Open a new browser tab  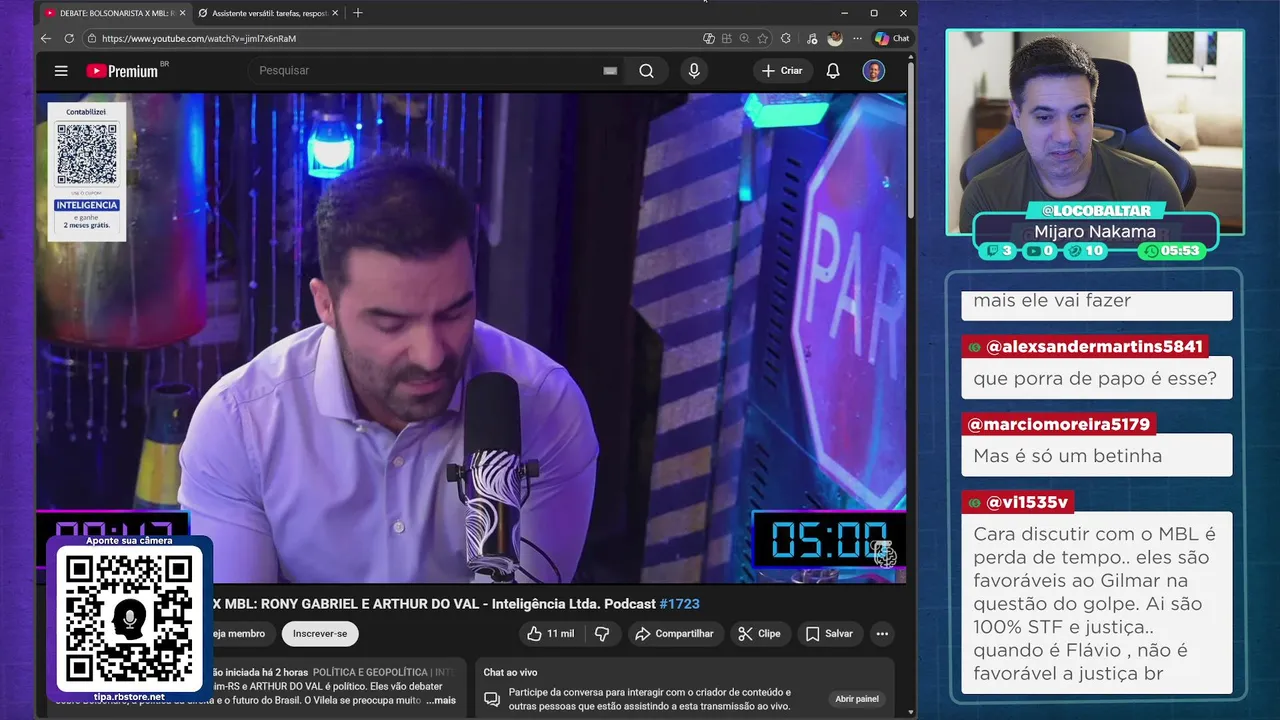(x=358, y=13)
